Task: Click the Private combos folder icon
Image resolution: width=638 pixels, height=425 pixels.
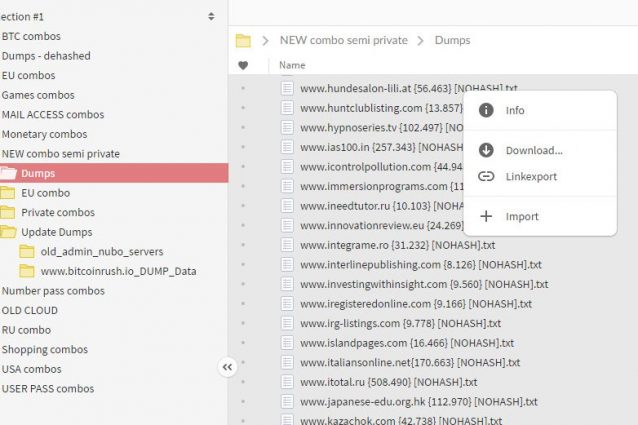Action: point(8,212)
